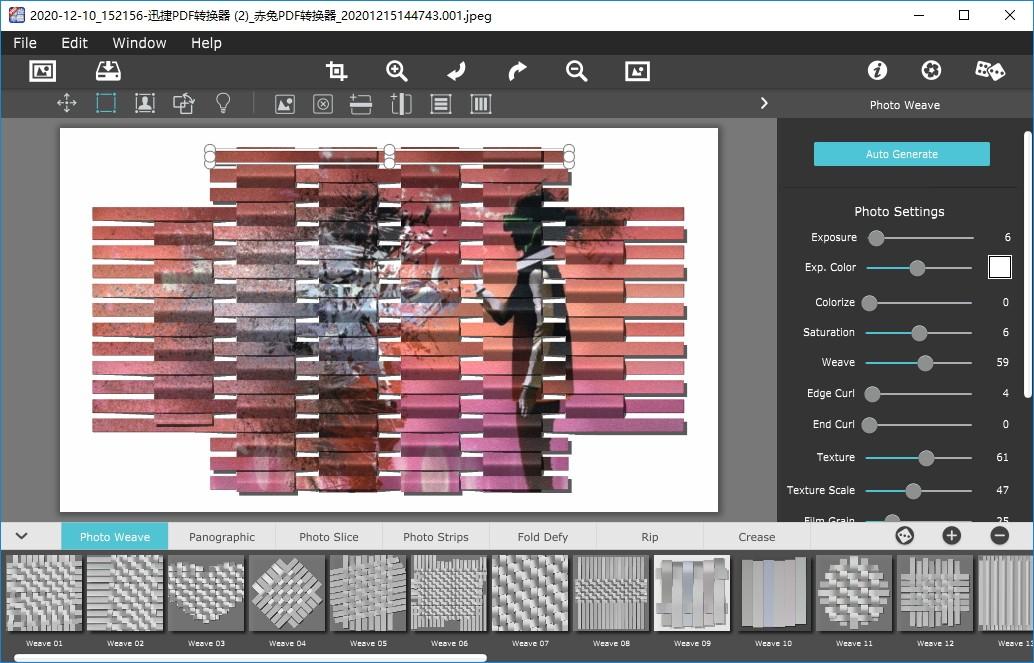Select the Weave 10 preset thumbnail
Viewport: 1034px width, 663px height.
(774, 593)
